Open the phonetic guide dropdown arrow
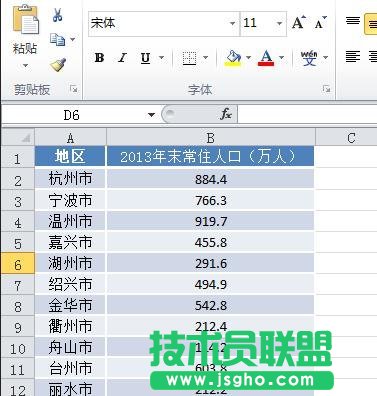This screenshot has width=377, height=396. pos(326,58)
